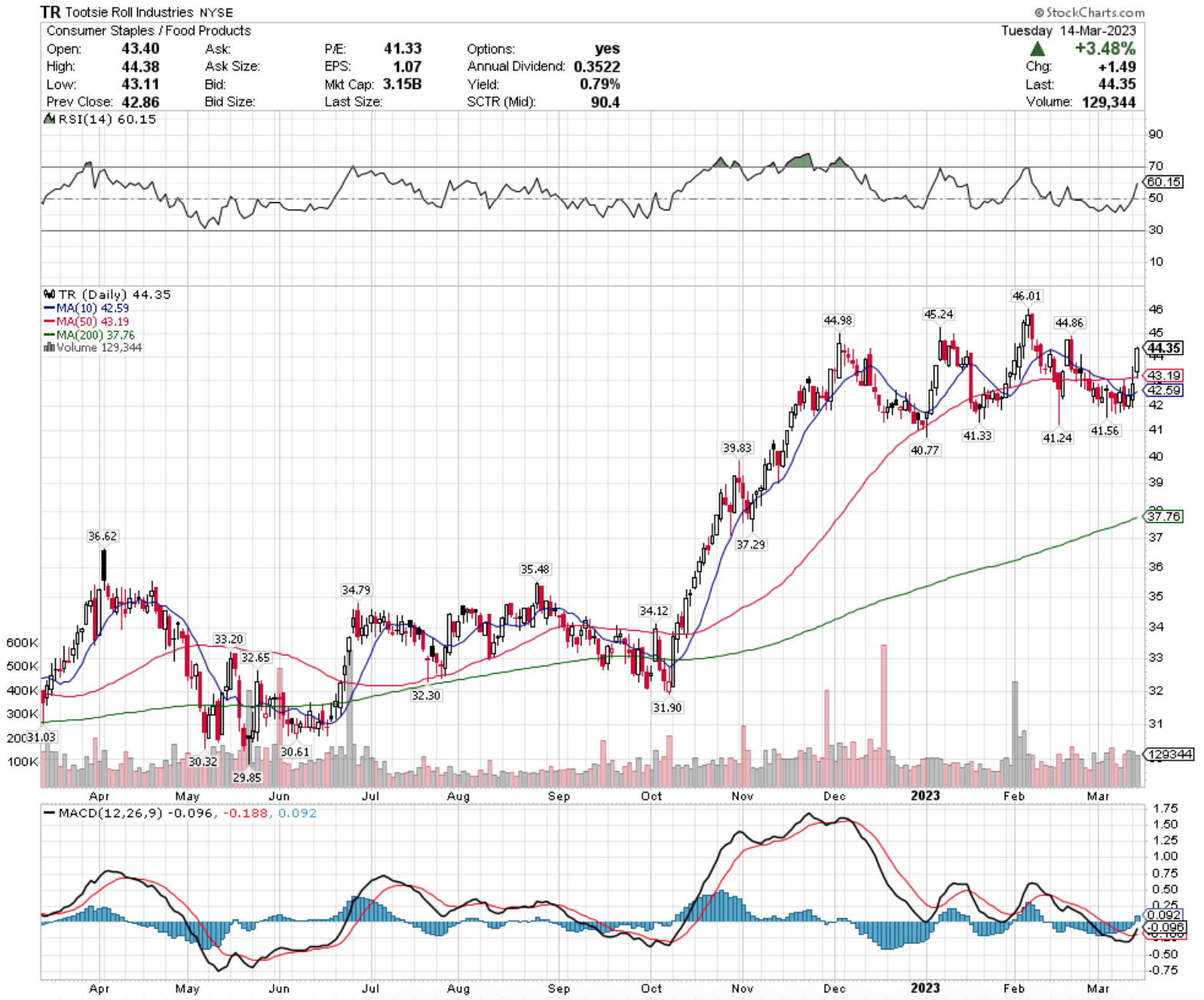Click the 29.85 lowest price annotation
Image resolution: width=1204 pixels, height=1000 pixels.
tap(247, 778)
